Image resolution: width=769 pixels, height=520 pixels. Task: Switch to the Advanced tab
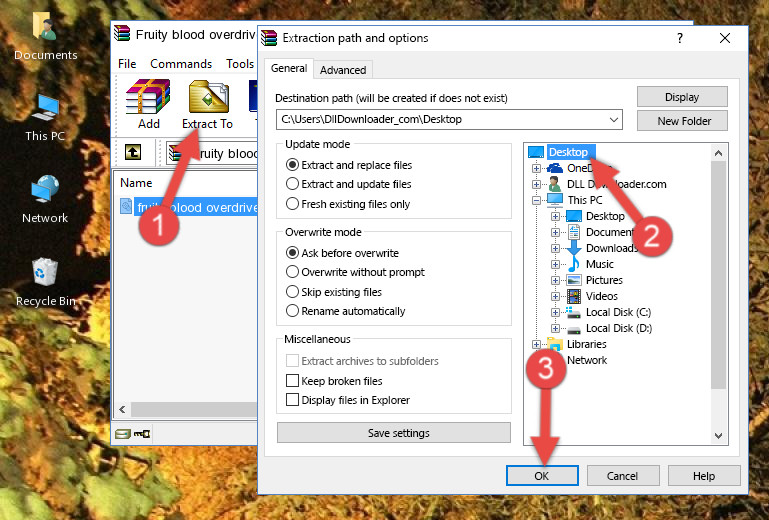click(x=343, y=70)
